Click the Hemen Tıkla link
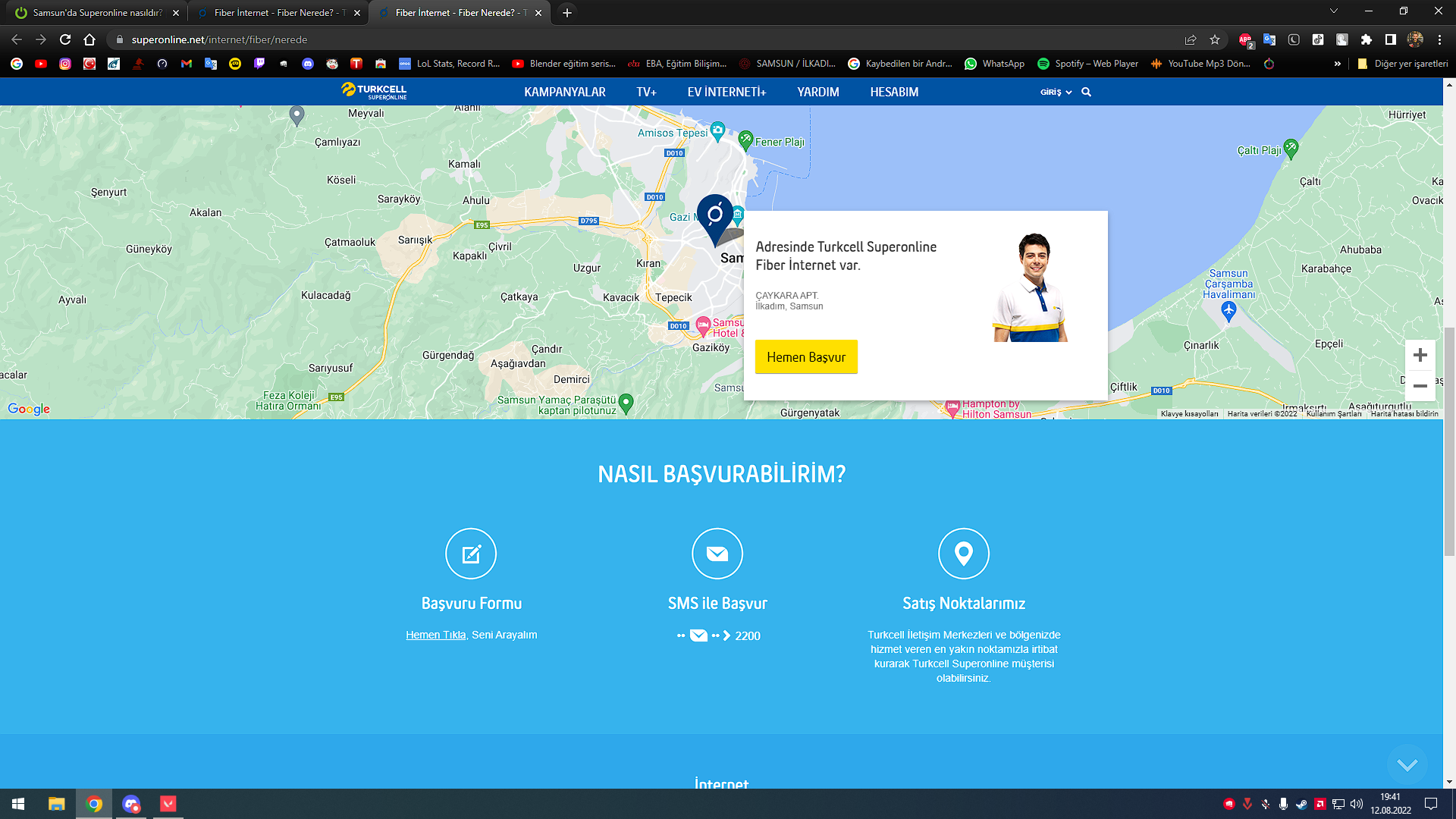 435,635
